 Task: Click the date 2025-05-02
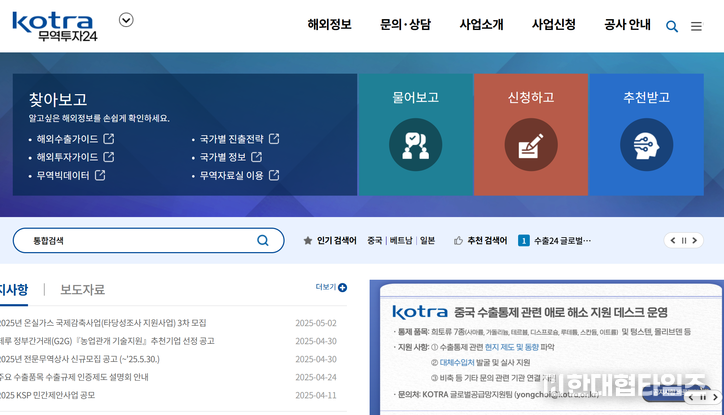click(x=316, y=323)
